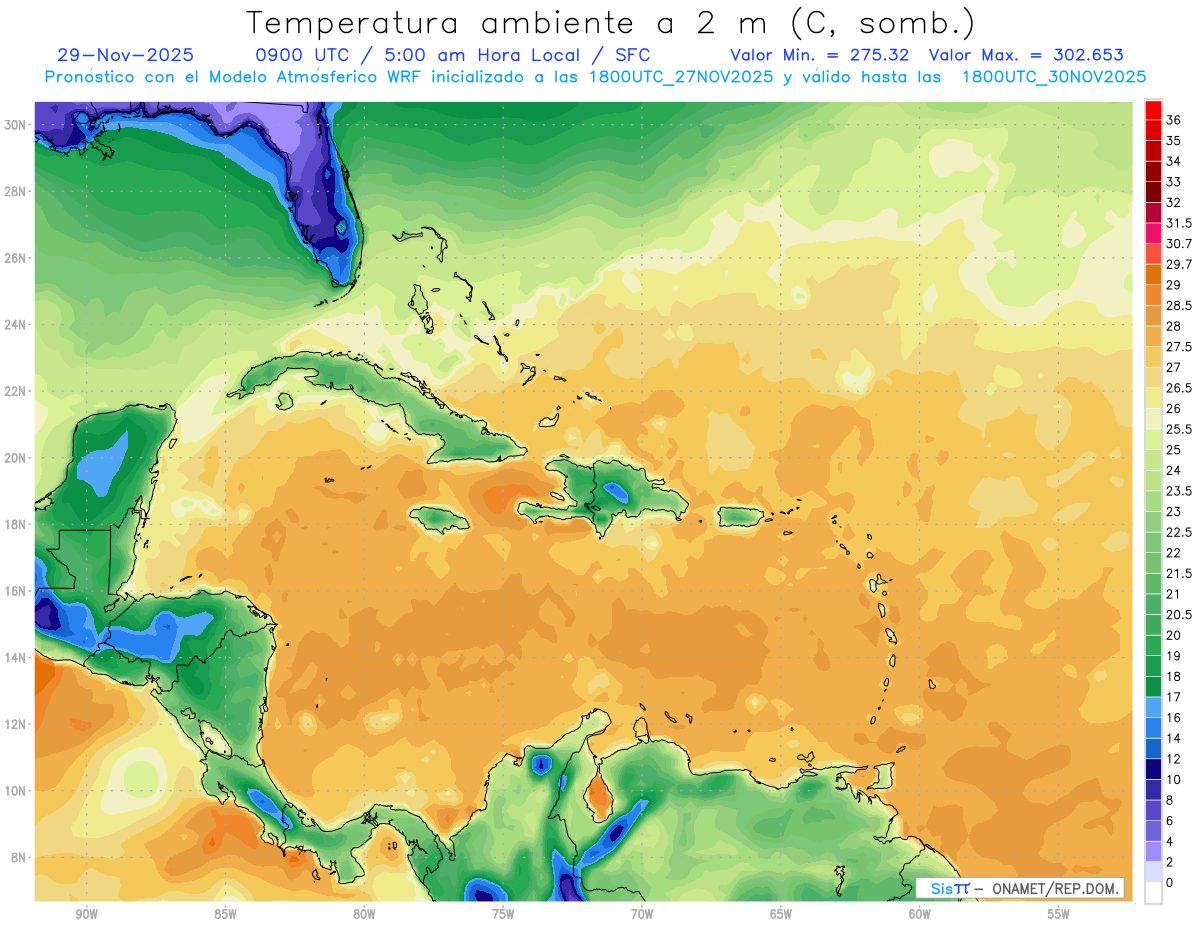Image resolution: width=1200 pixels, height=927 pixels.
Task: Click the "70W" longitude label
Action: pyautogui.click(x=642, y=914)
